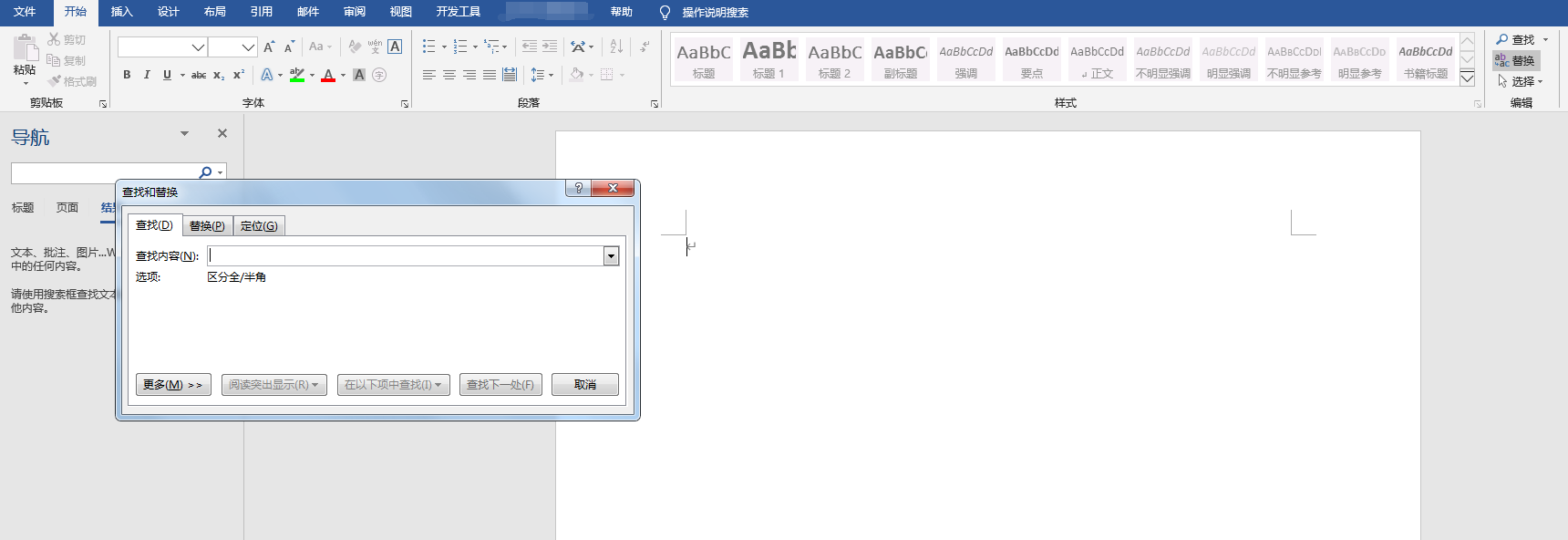Close the Navigation pane
The width and height of the screenshot is (1568, 540).
(x=222, y=133)
